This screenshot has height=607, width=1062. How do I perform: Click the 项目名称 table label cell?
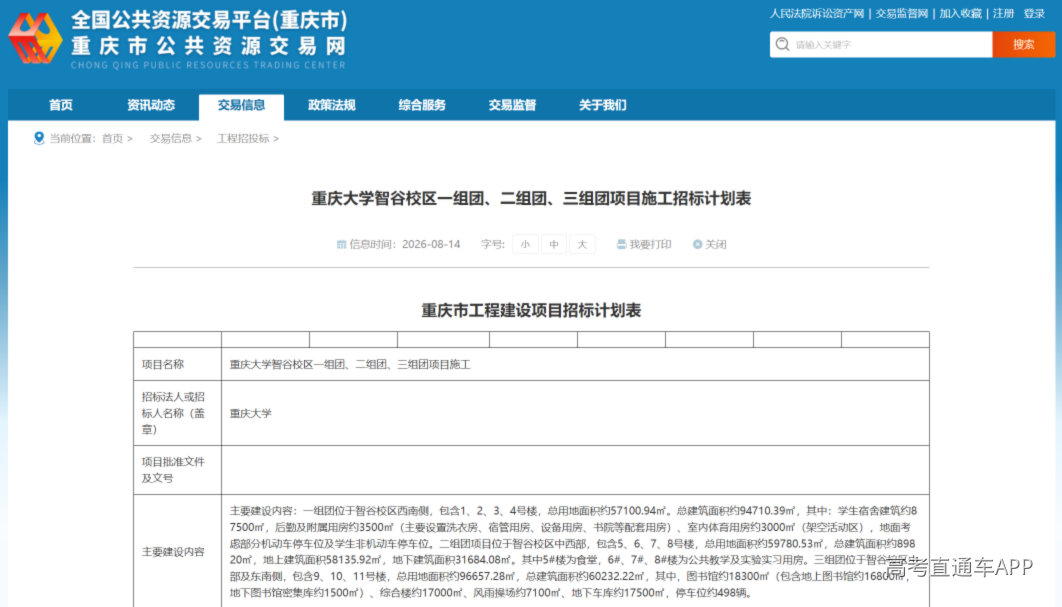pos(177,364)
